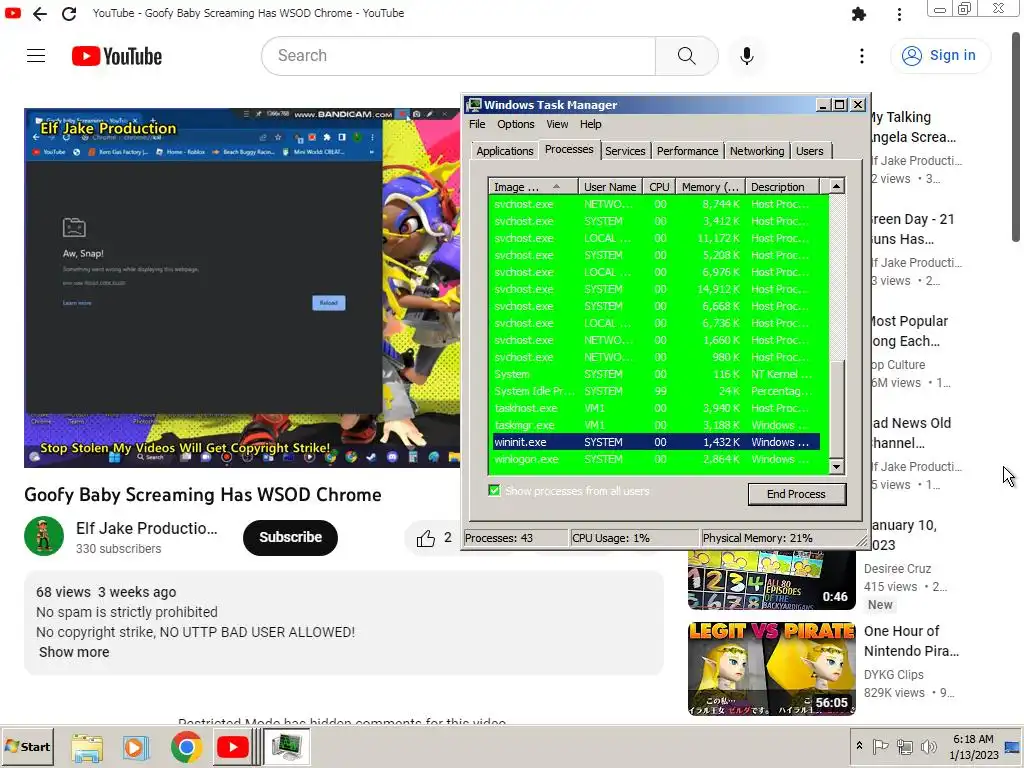Switch to the Applications tab
This screenshot has width=1024, height=768.
coord(504,151)
